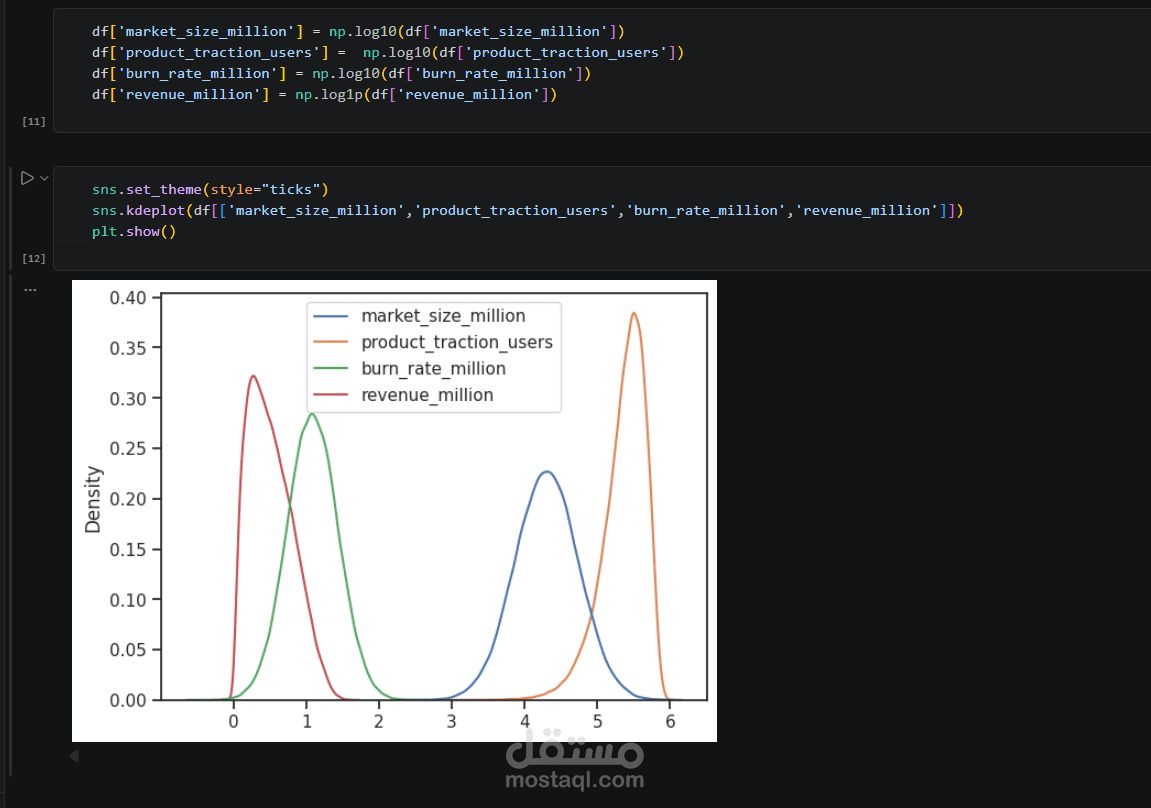Click the plt.show() code line
Image resolution: width=1151 pixels, height=808 pixels.
134,232
